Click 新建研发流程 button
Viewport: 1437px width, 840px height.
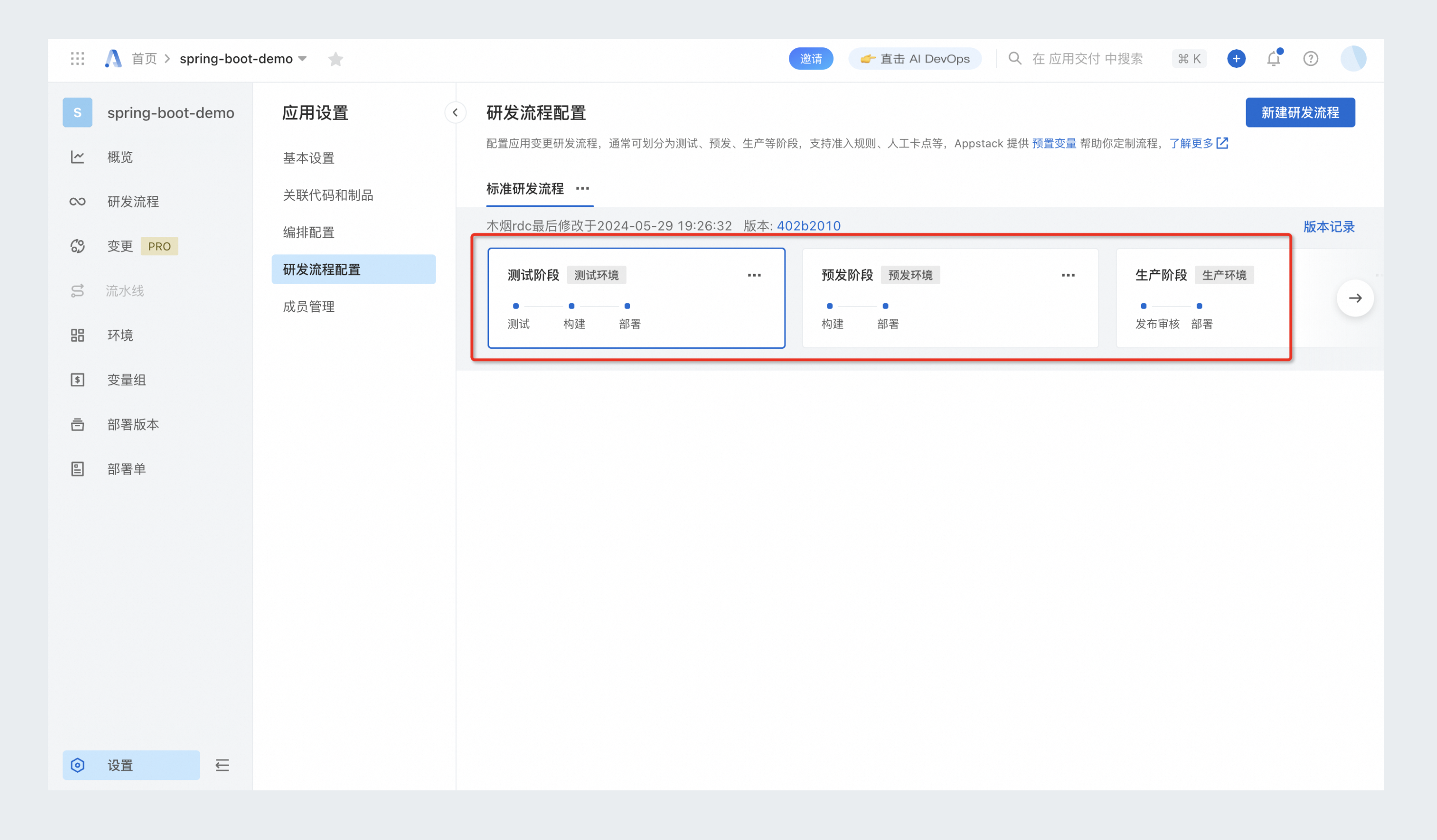1300,112
